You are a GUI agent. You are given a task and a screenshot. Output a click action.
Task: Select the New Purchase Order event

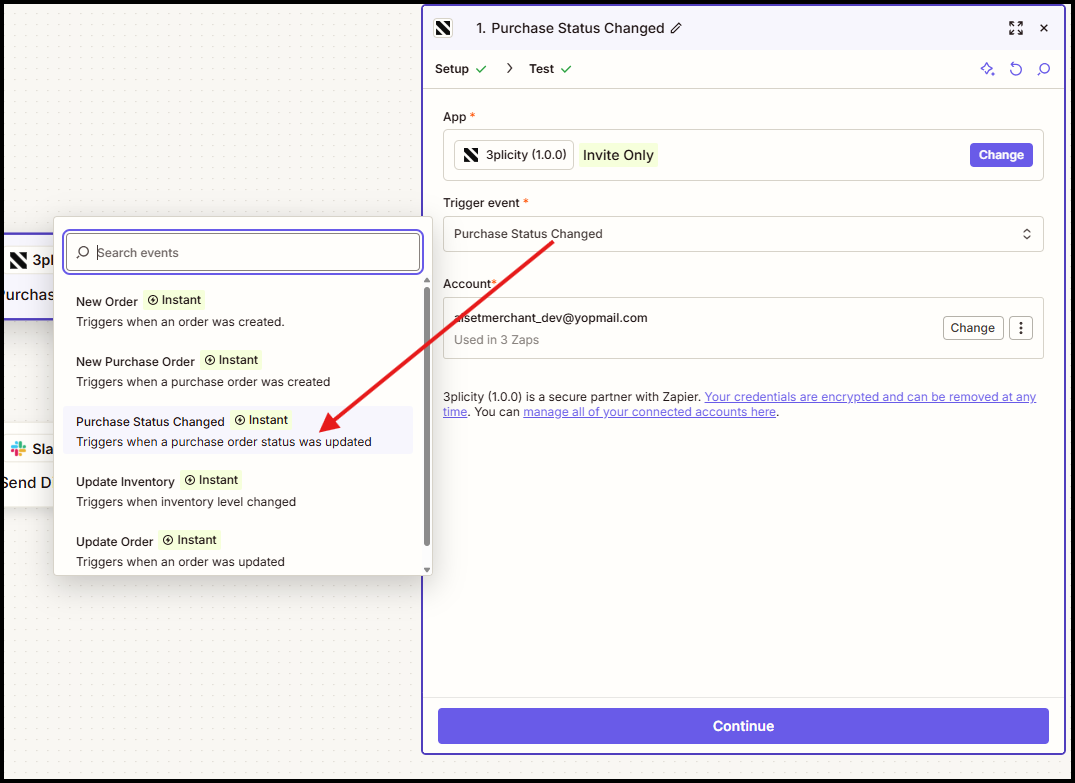point(238,371)
